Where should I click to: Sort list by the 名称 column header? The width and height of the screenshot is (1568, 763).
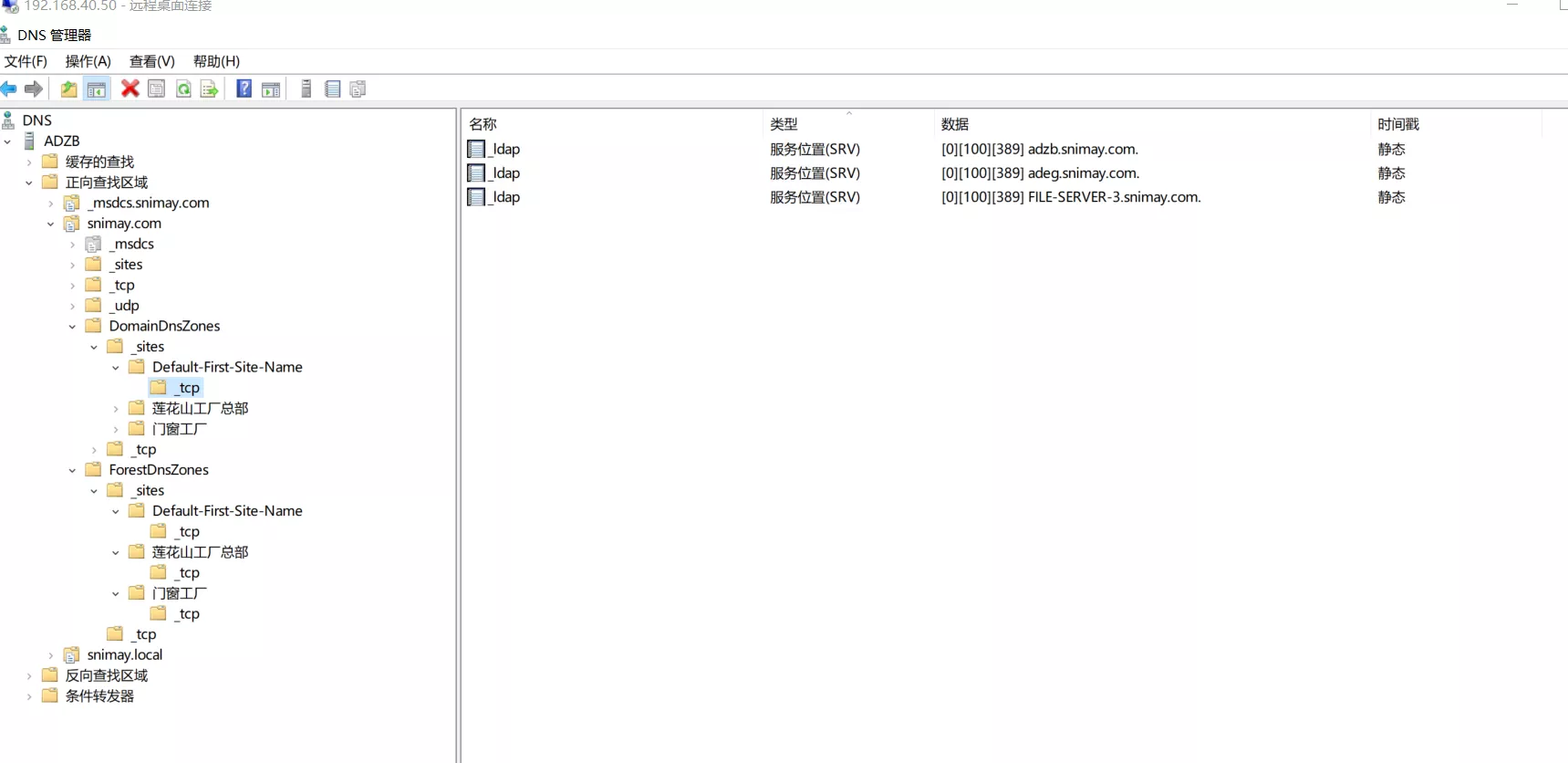[483, 124]
